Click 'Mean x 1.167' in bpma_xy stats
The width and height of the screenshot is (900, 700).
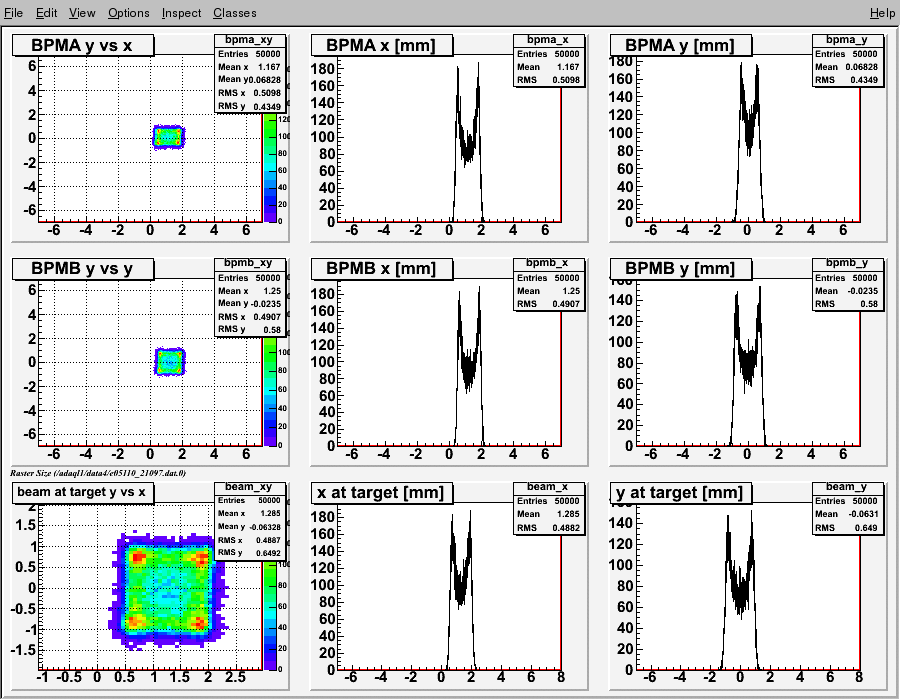point(249,67)
